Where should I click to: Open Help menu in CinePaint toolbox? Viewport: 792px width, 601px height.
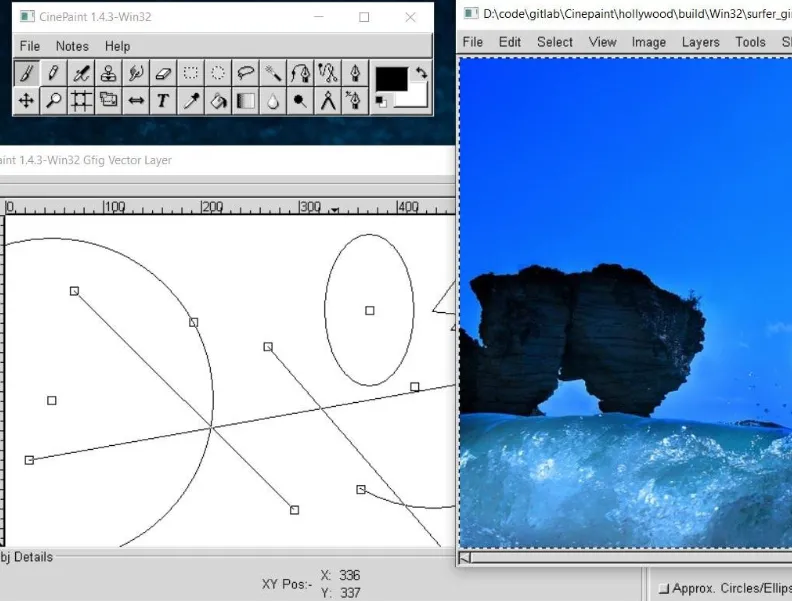point(117,46)
